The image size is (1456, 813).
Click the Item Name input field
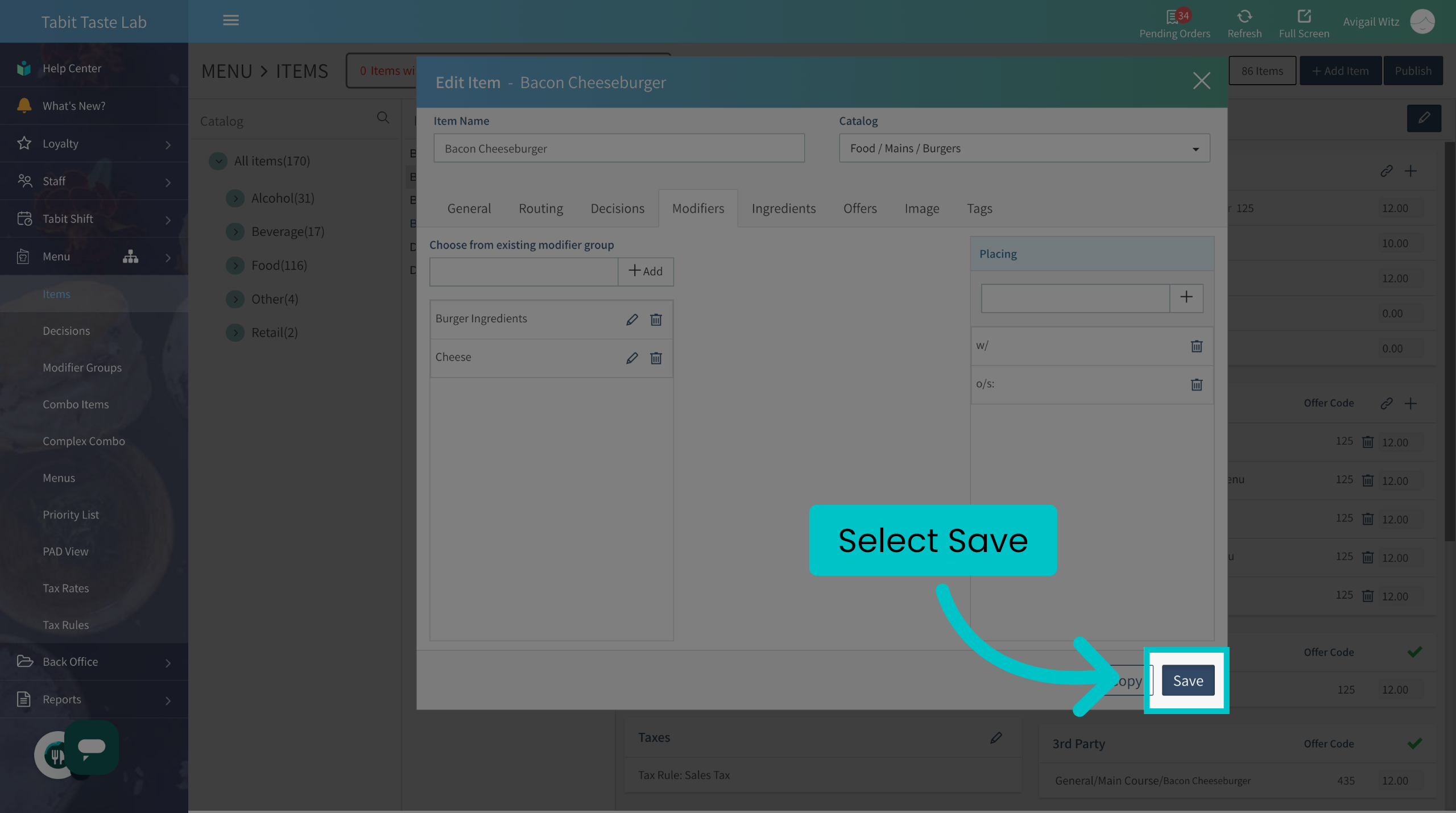pyautogui.click(x=619, y=148)
